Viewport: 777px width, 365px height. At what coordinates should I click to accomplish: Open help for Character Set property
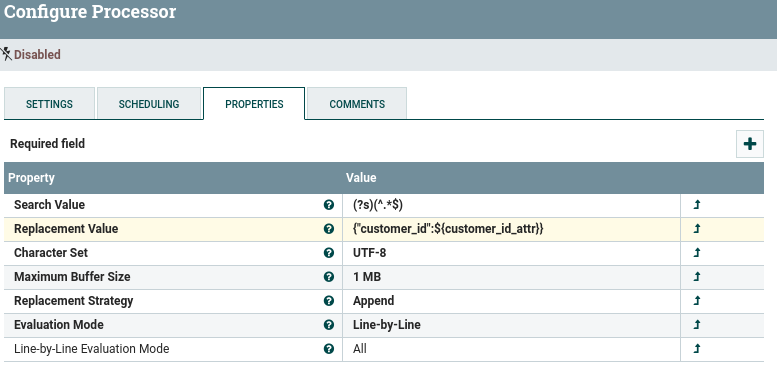point(329,253)
